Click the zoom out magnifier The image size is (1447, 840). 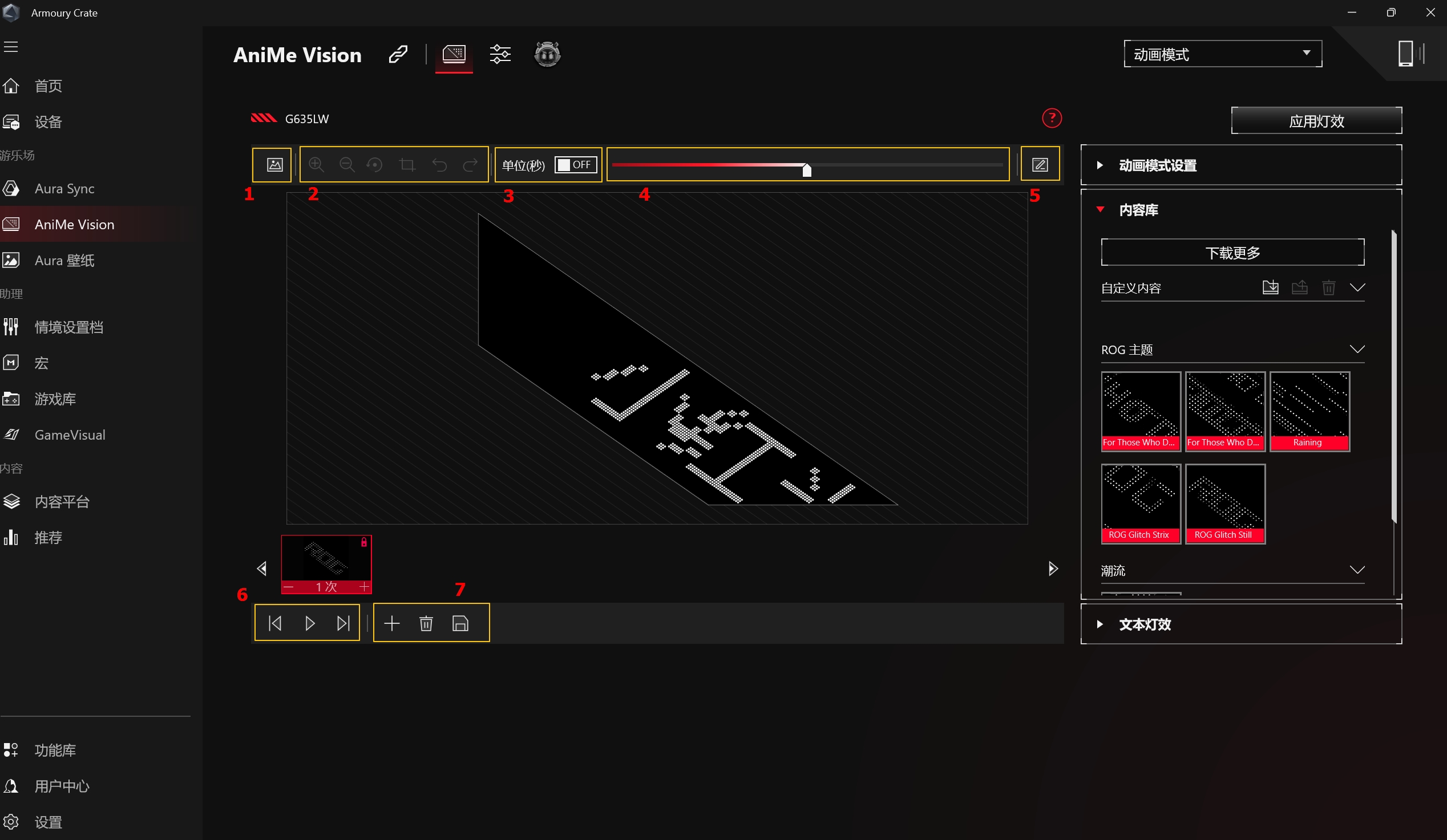347,165
